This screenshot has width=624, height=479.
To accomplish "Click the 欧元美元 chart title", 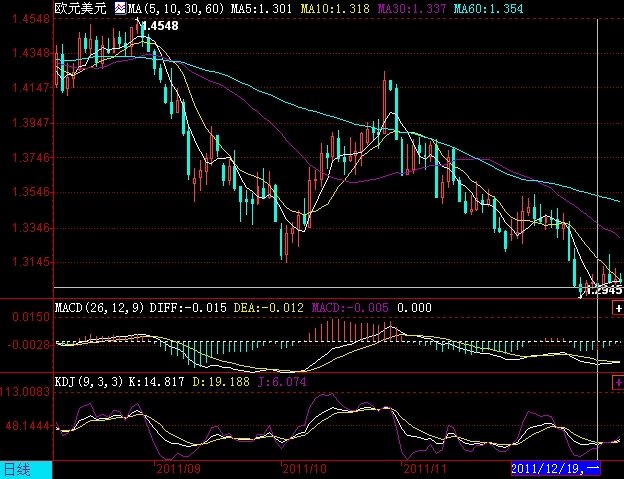I will tap(80, 8).
